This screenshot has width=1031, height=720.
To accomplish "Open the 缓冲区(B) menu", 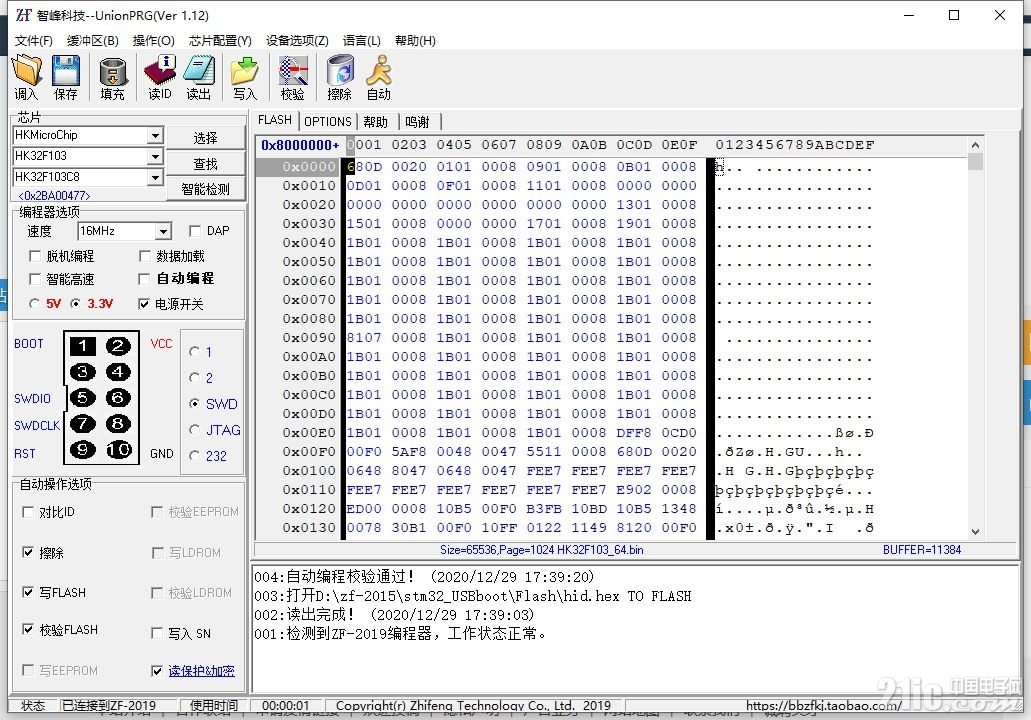I will 93,41.
